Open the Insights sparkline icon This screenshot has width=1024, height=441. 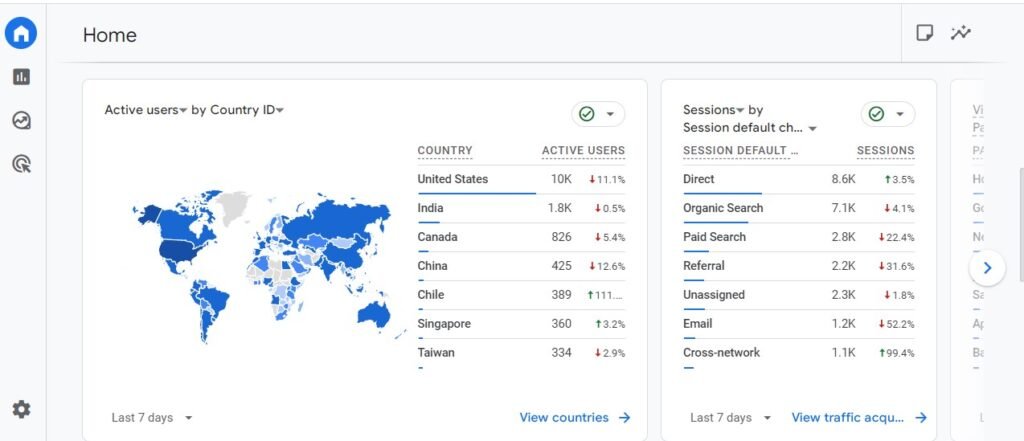[x=961, y=33]
